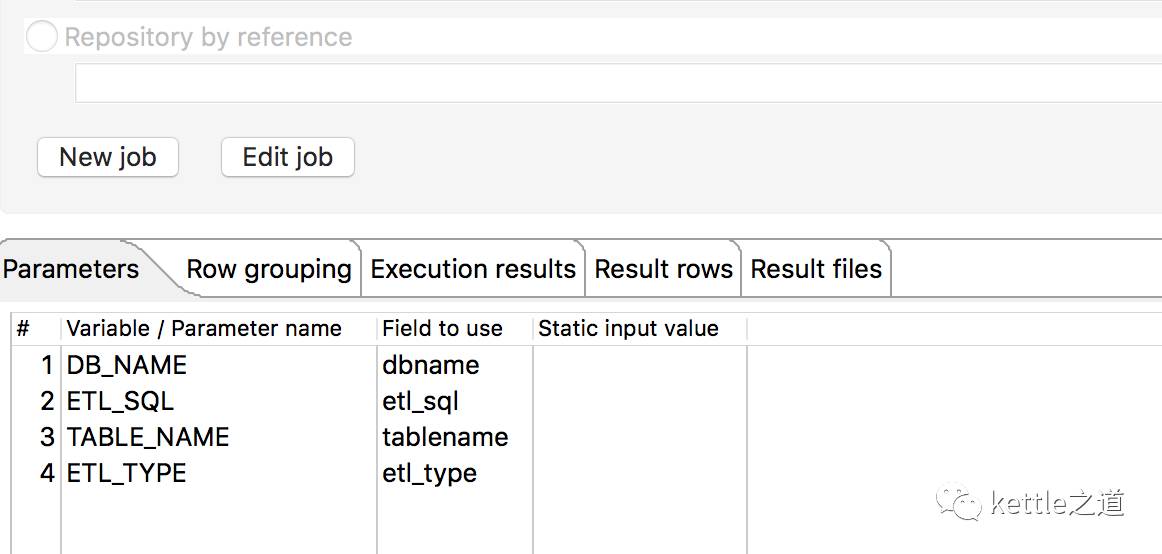Image resolution: width=1162 pixels, height=554 pixels.
Task: Switch to the Parameters tab
Action: (71, 269)
